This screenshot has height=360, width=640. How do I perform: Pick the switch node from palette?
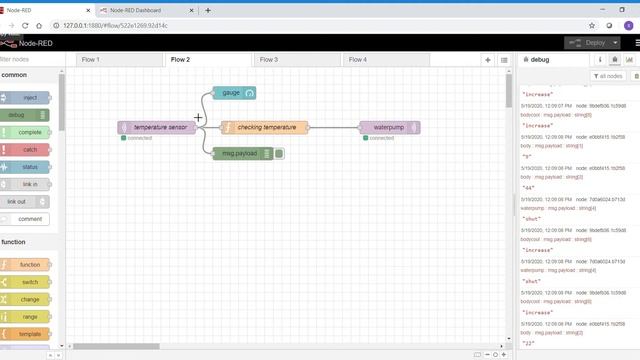[x=25, y=282]
